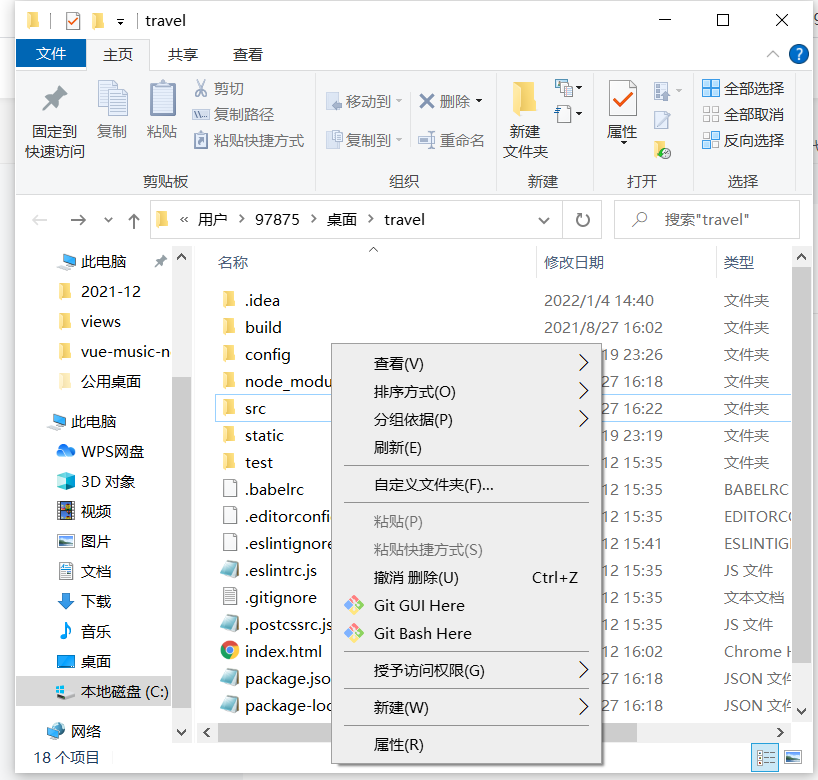Open the recent locations dropdown arrow
This screenshot has width=818, height=780.
108,220
